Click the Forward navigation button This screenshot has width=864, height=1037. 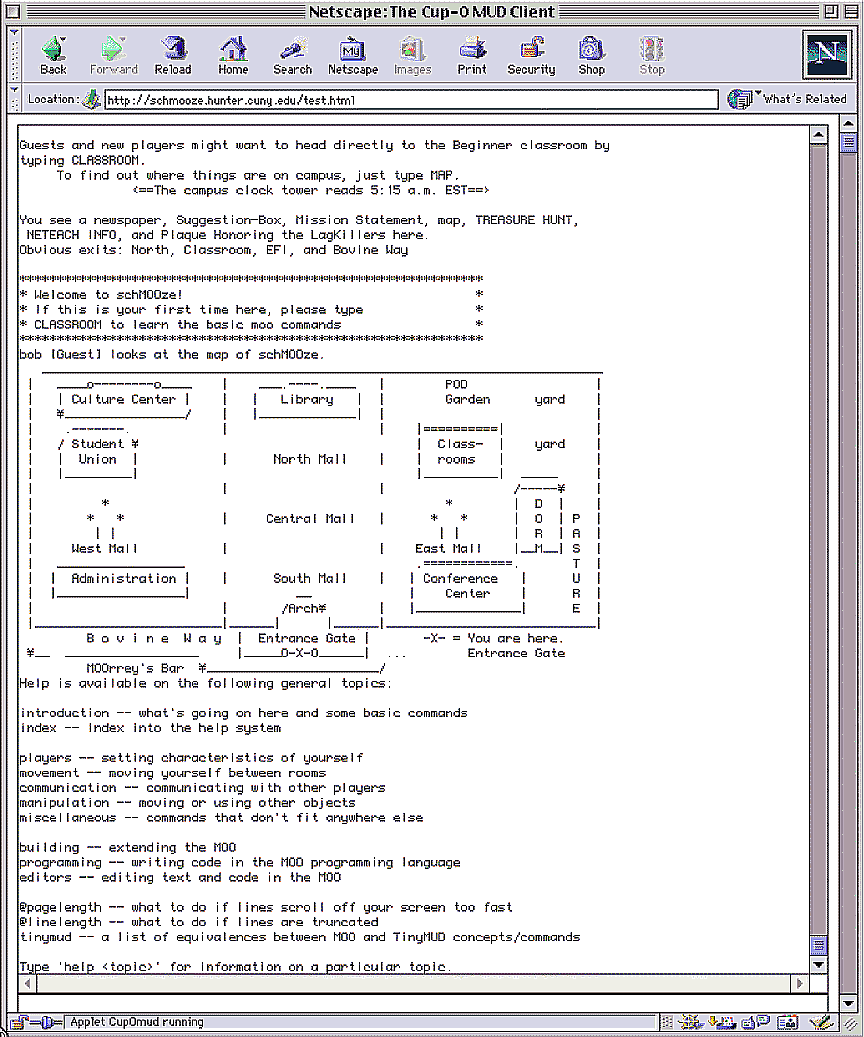113,56
